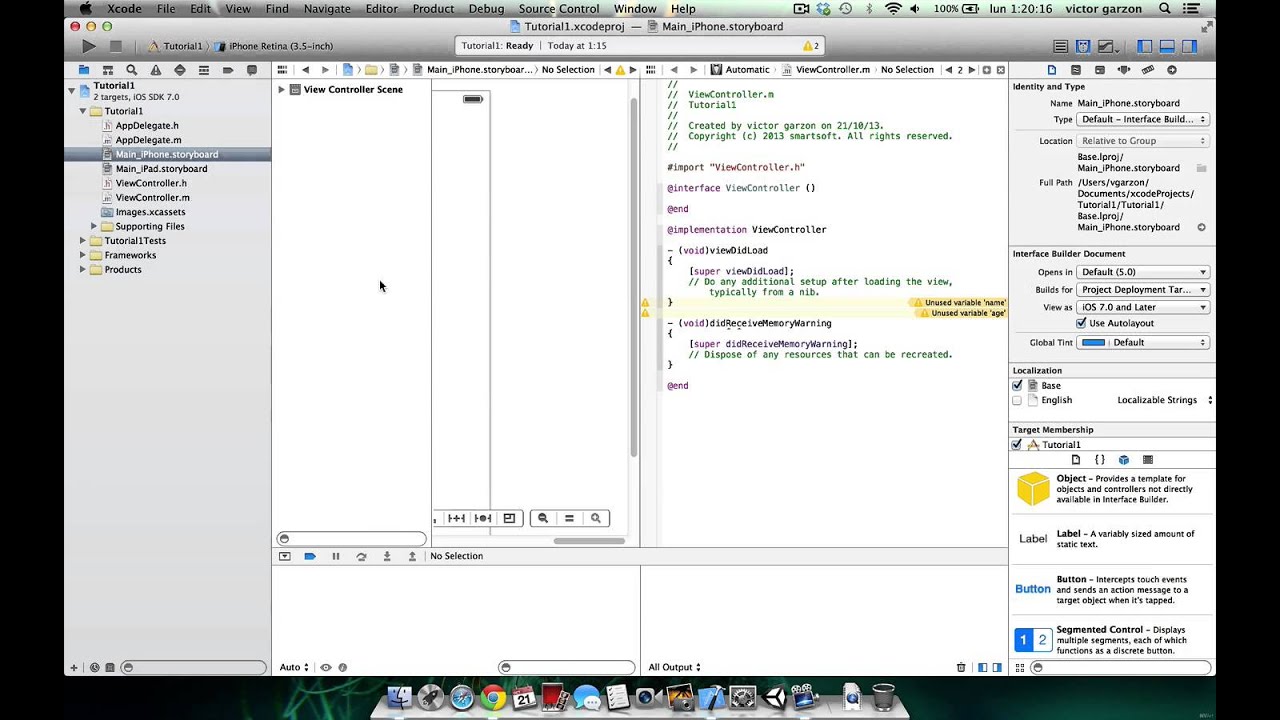
Task: Open the All Output console selector
Action: pos(674,667)
